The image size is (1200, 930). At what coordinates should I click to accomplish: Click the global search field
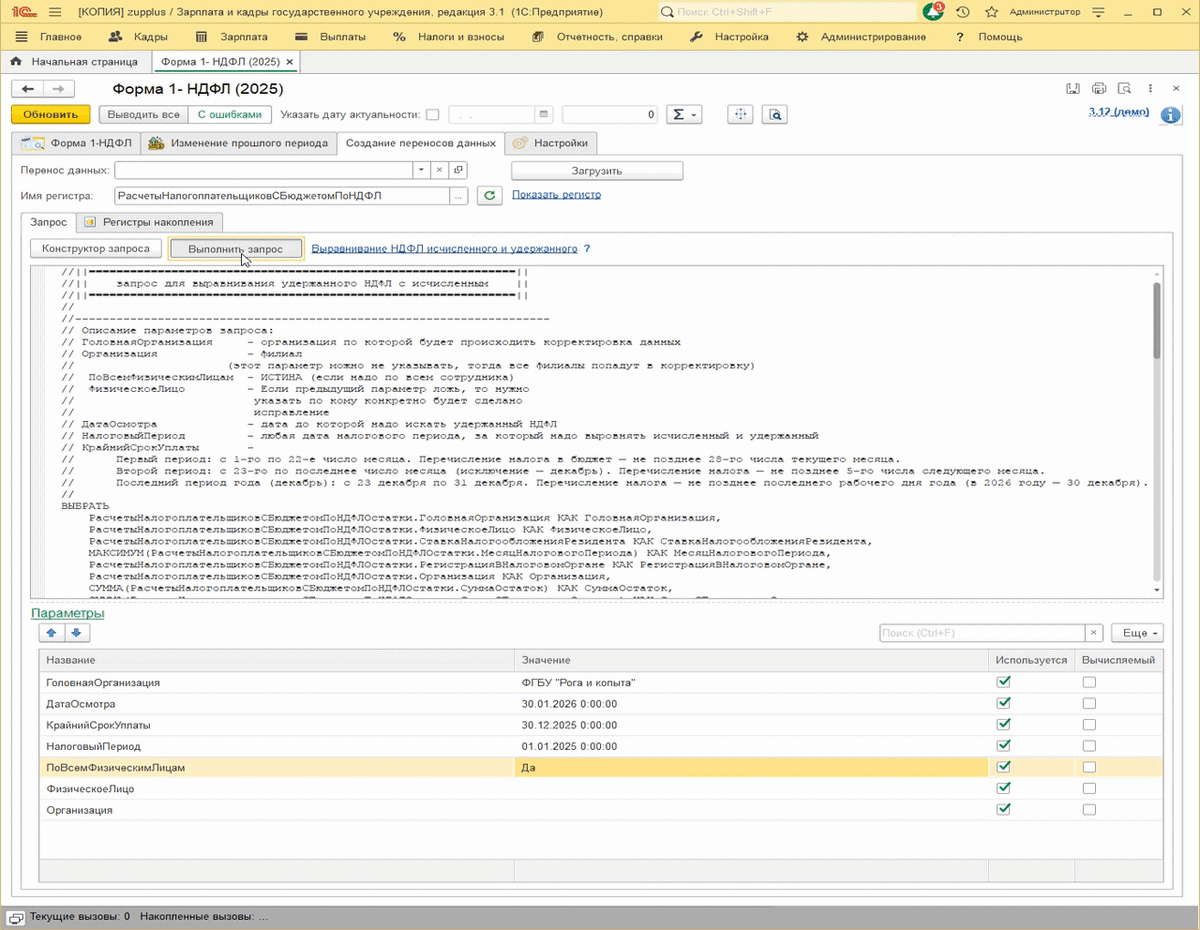pyautogui.click(x=787, y=12)
